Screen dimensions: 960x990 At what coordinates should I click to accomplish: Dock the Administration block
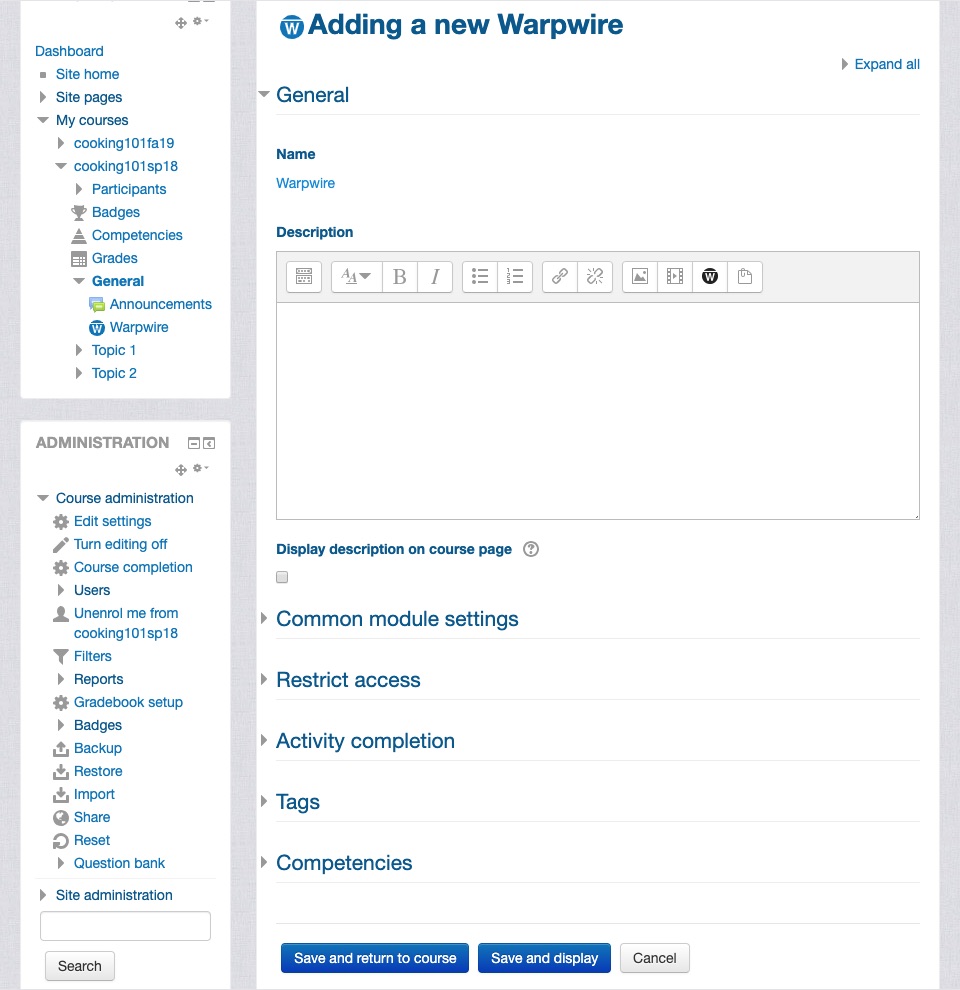(x=209, y=443)
